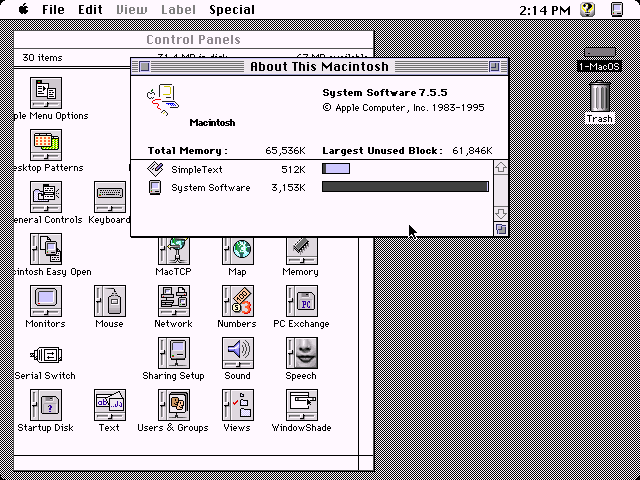Close the About This Macintosh window
The width and height of the screenshot is (640, 480).
click(144, 67)
